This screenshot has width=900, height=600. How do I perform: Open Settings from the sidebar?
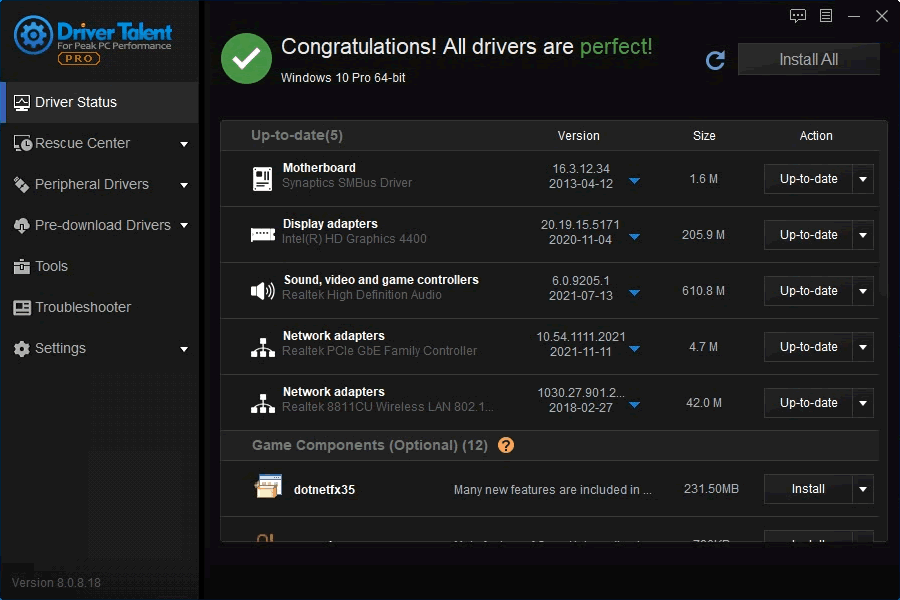[x=99, y=349]
